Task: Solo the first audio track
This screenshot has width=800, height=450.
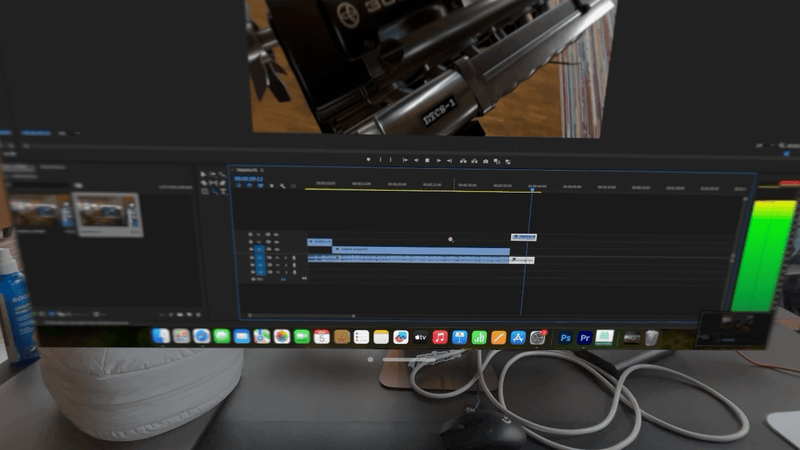Action: click(x=284, y=259)
